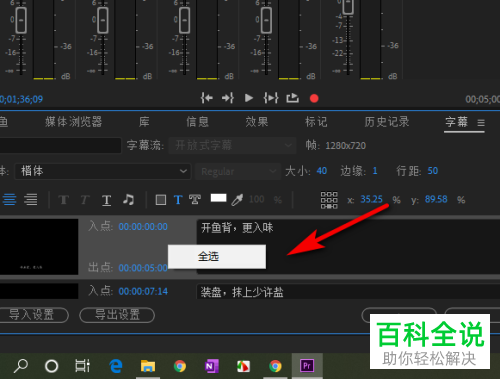Open the 字幕 panel menu (three lines icon)
This screenshot has height=379, width=500.
pos(481,123)
